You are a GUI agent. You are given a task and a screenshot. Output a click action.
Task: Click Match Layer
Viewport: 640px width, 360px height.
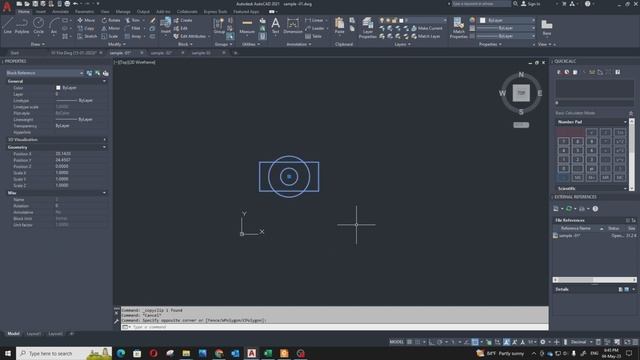pyautogui.click(x=426, y=36)
